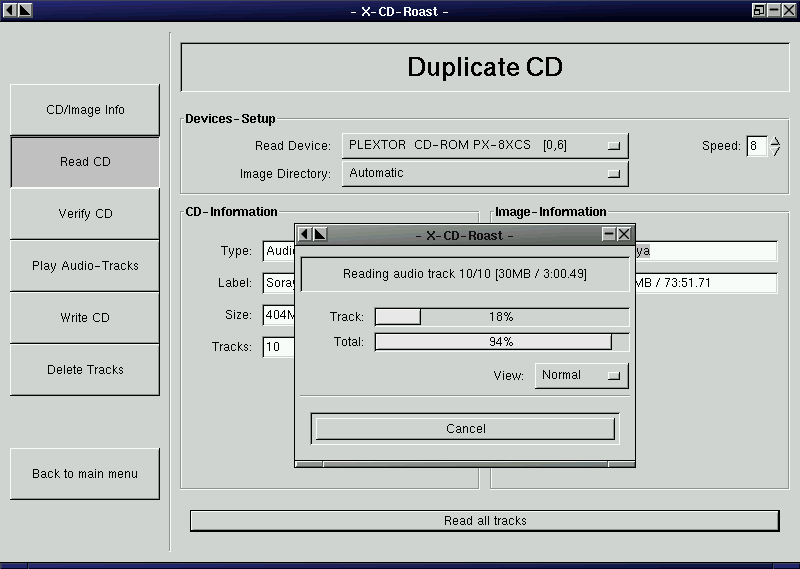The height and width of the screenshot is (569, 800).
Task: Click the left-arrow icon in the dialog title bar
Action: coord(305,234)
